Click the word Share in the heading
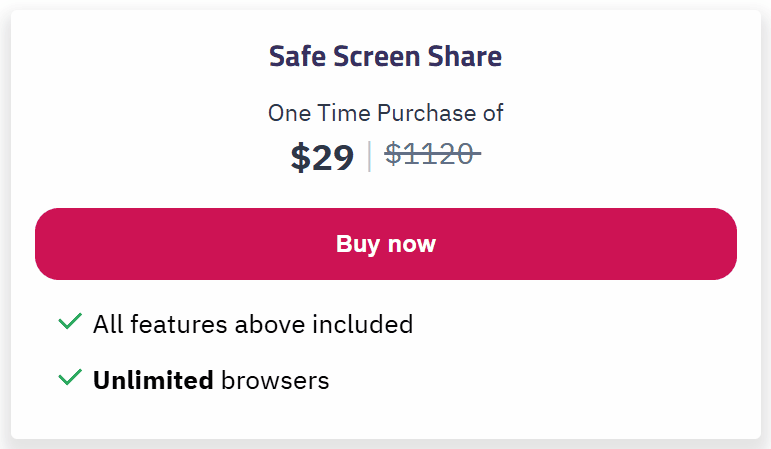Image resolution: width=771 pixels, height=449 pixels. 465,57
